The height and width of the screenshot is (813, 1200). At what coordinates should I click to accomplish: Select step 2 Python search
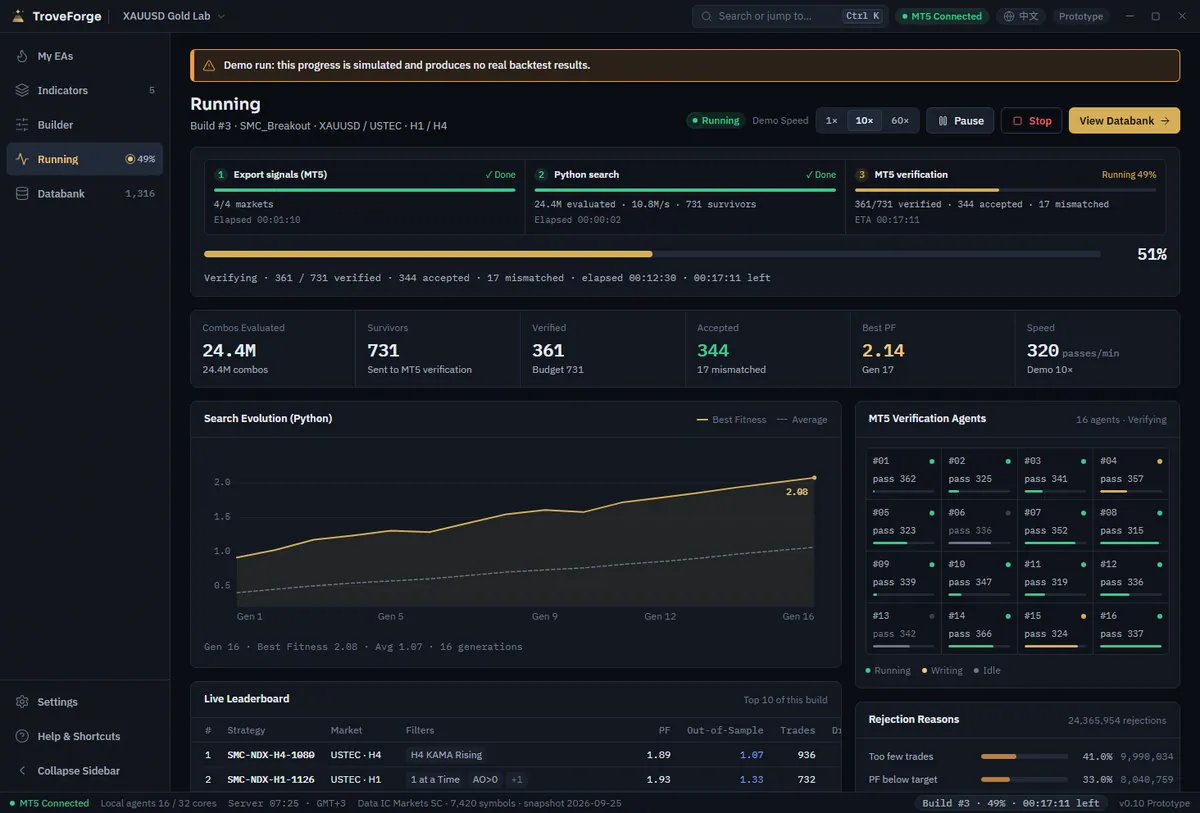click(x=685, y=198)
